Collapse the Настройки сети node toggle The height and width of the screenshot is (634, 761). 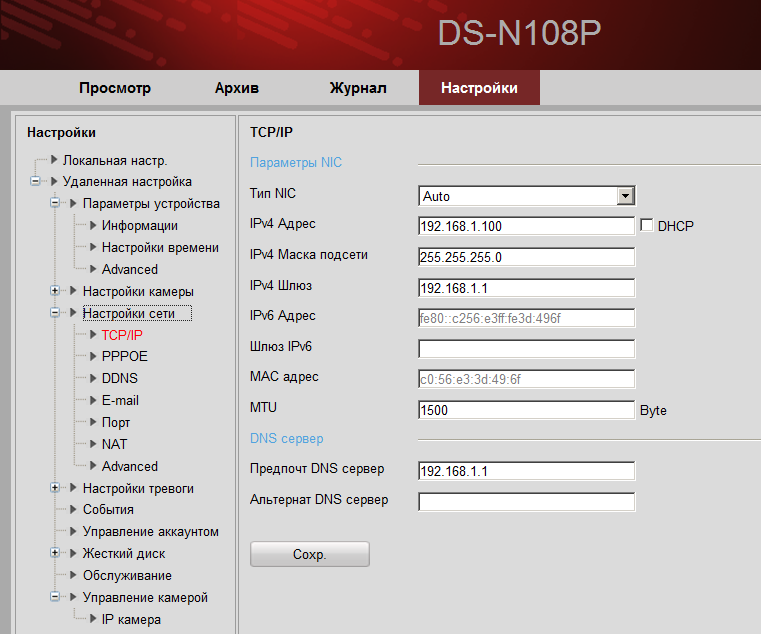[55, 313]
